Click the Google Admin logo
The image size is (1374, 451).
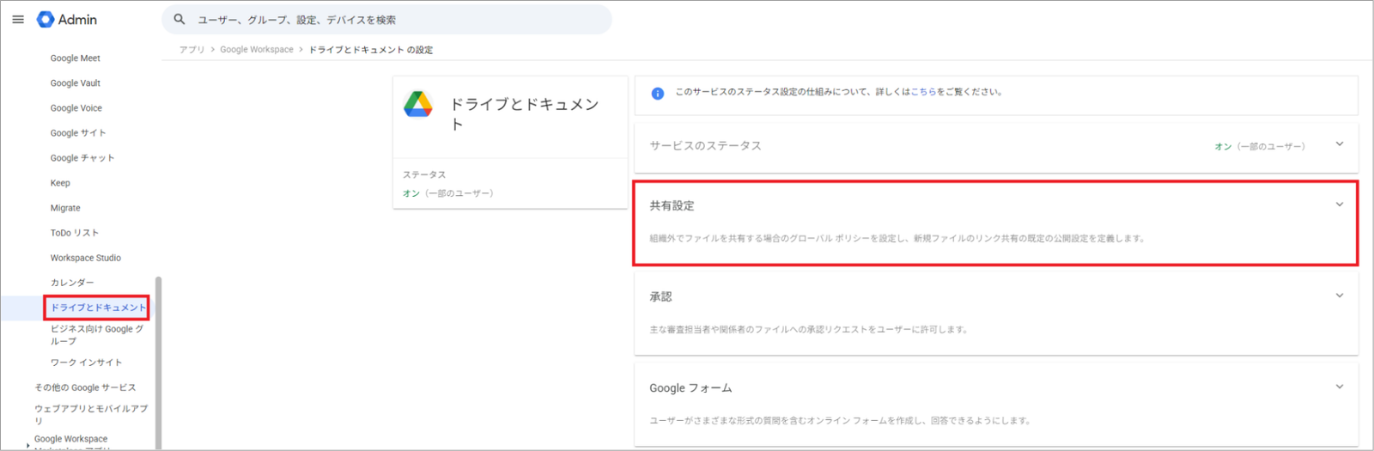pyautogui.click(x=67, y=19)
